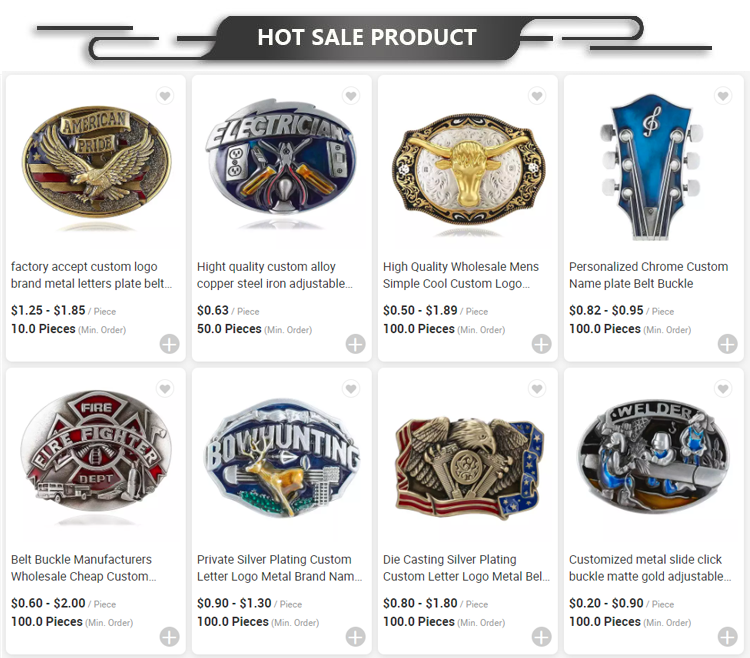750x658 pixels.
Task: Add longhorn bull buckle with plus icon
Action: pos(541,344)
